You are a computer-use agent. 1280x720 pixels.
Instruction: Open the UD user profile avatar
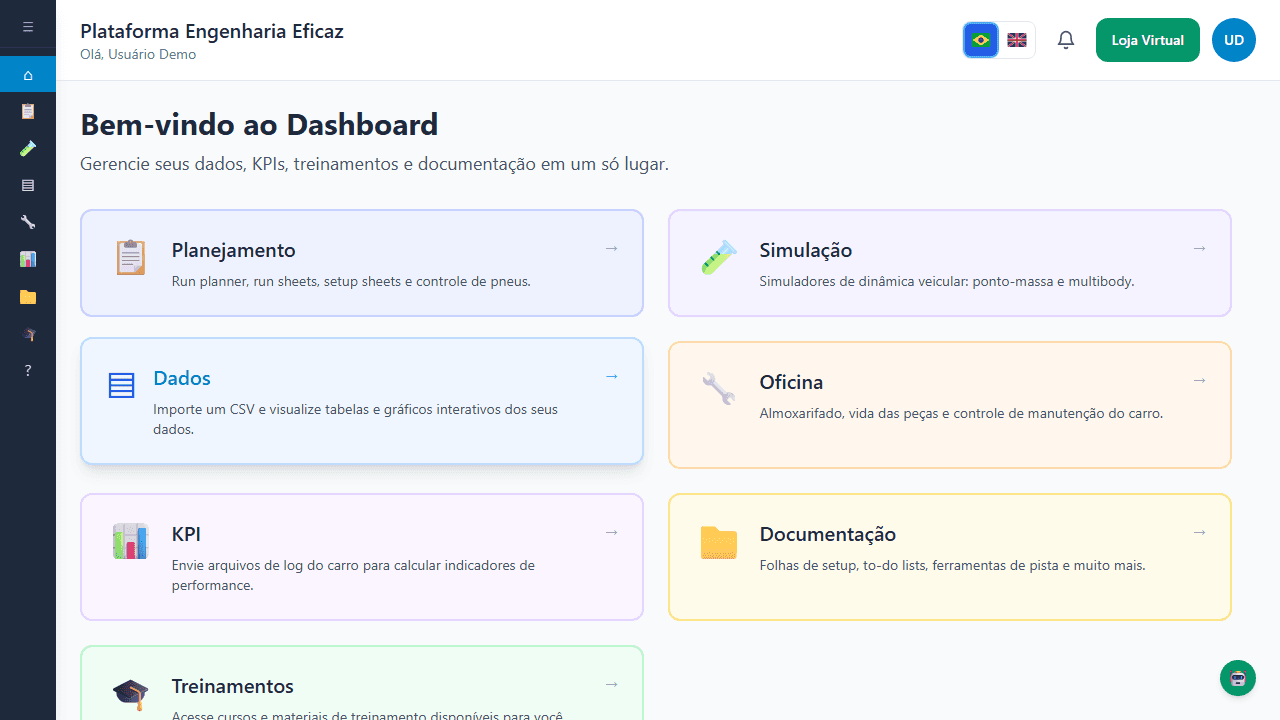(x=1233, y=40)
